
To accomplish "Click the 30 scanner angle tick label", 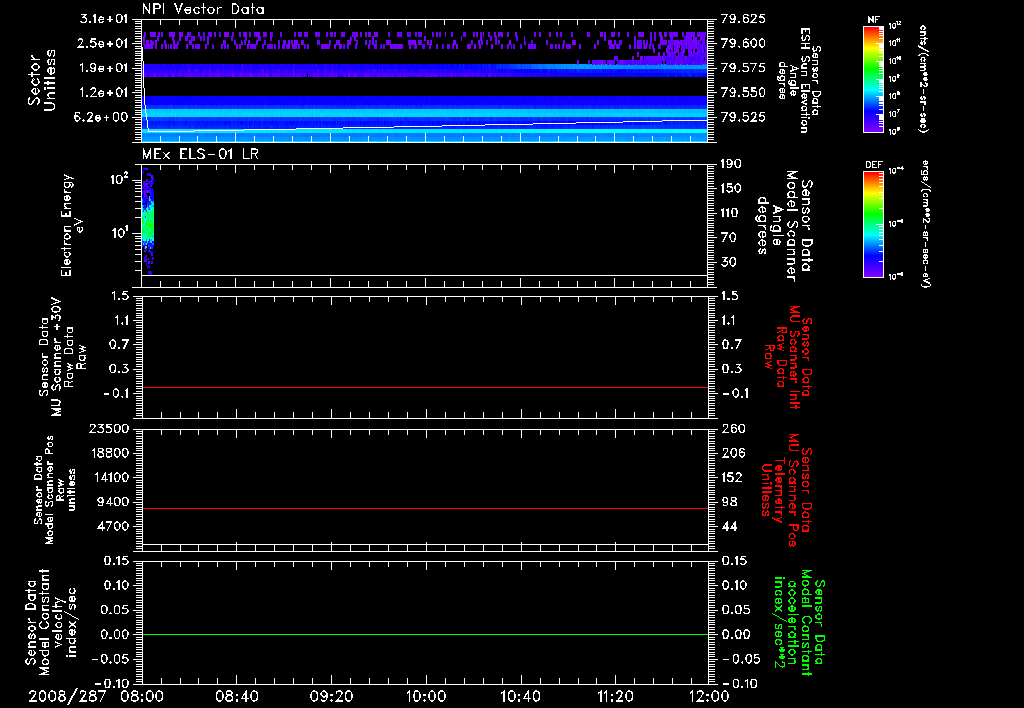I will pyautogui.click(x=729, y=262).
